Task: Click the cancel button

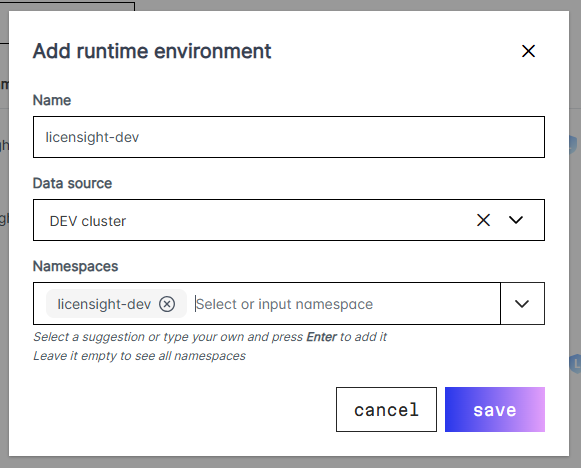Action: coord(386,409)
